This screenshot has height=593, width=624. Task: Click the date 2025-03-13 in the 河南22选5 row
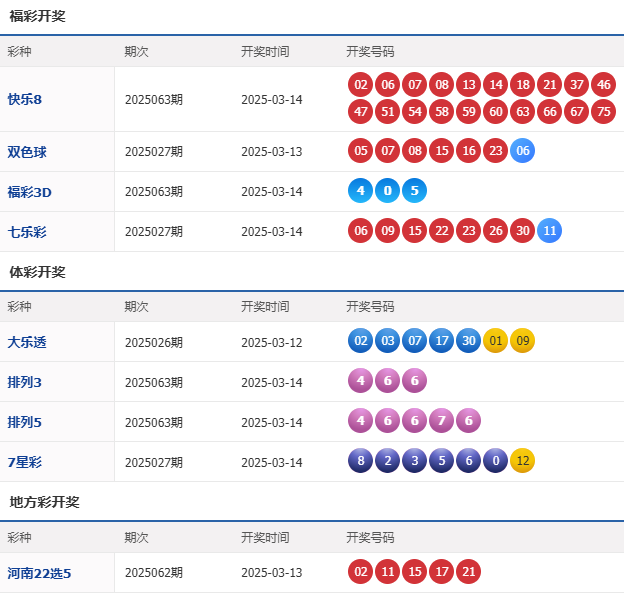272,573
